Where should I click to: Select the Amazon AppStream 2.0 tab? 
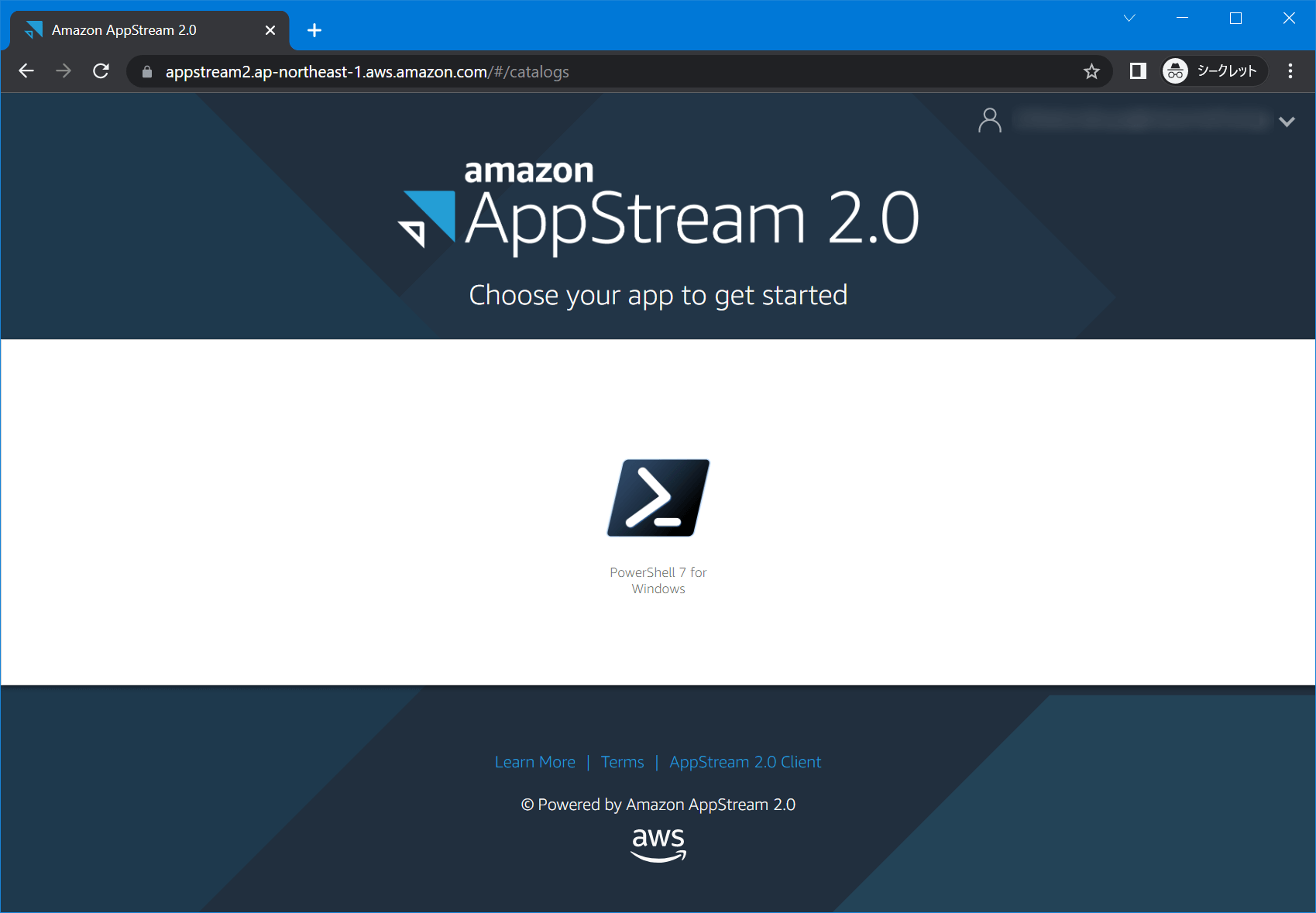149,30
